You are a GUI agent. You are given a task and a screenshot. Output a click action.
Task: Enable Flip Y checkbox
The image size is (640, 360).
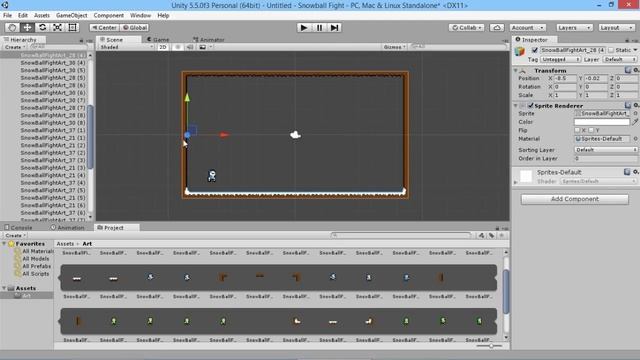point(591,130)
